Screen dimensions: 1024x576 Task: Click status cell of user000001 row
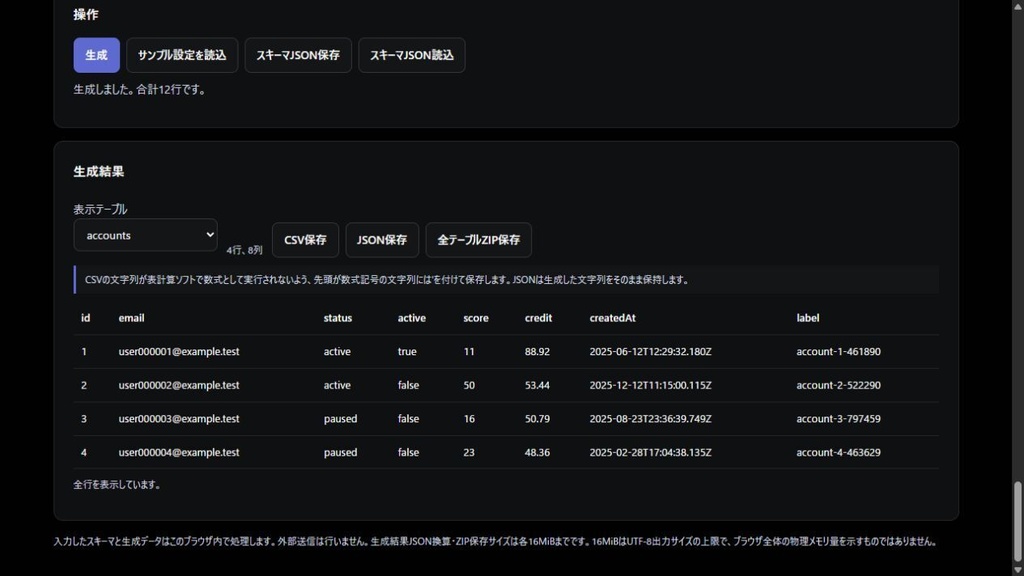click(x=337, y=351)
